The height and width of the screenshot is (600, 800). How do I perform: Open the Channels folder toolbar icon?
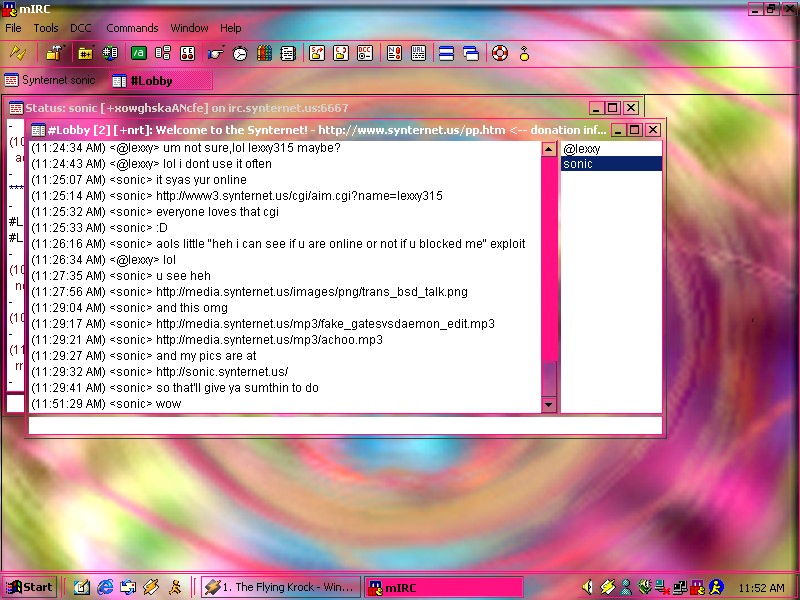pyautogui.click(x=86, y=53)
